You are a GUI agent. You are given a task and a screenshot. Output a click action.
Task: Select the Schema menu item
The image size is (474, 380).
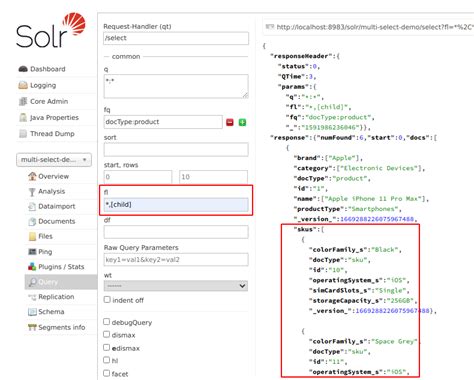point(51,312)
